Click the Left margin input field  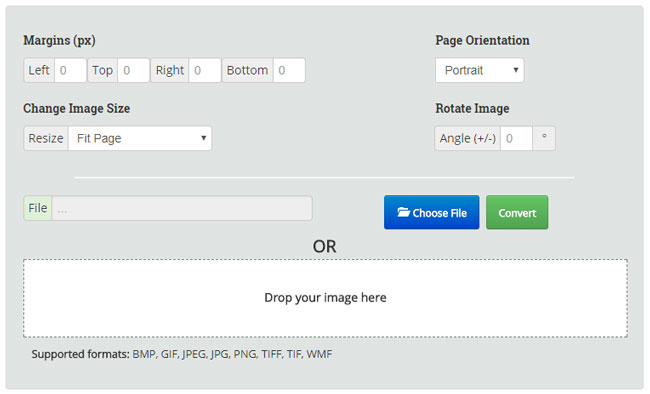(70, 70)
